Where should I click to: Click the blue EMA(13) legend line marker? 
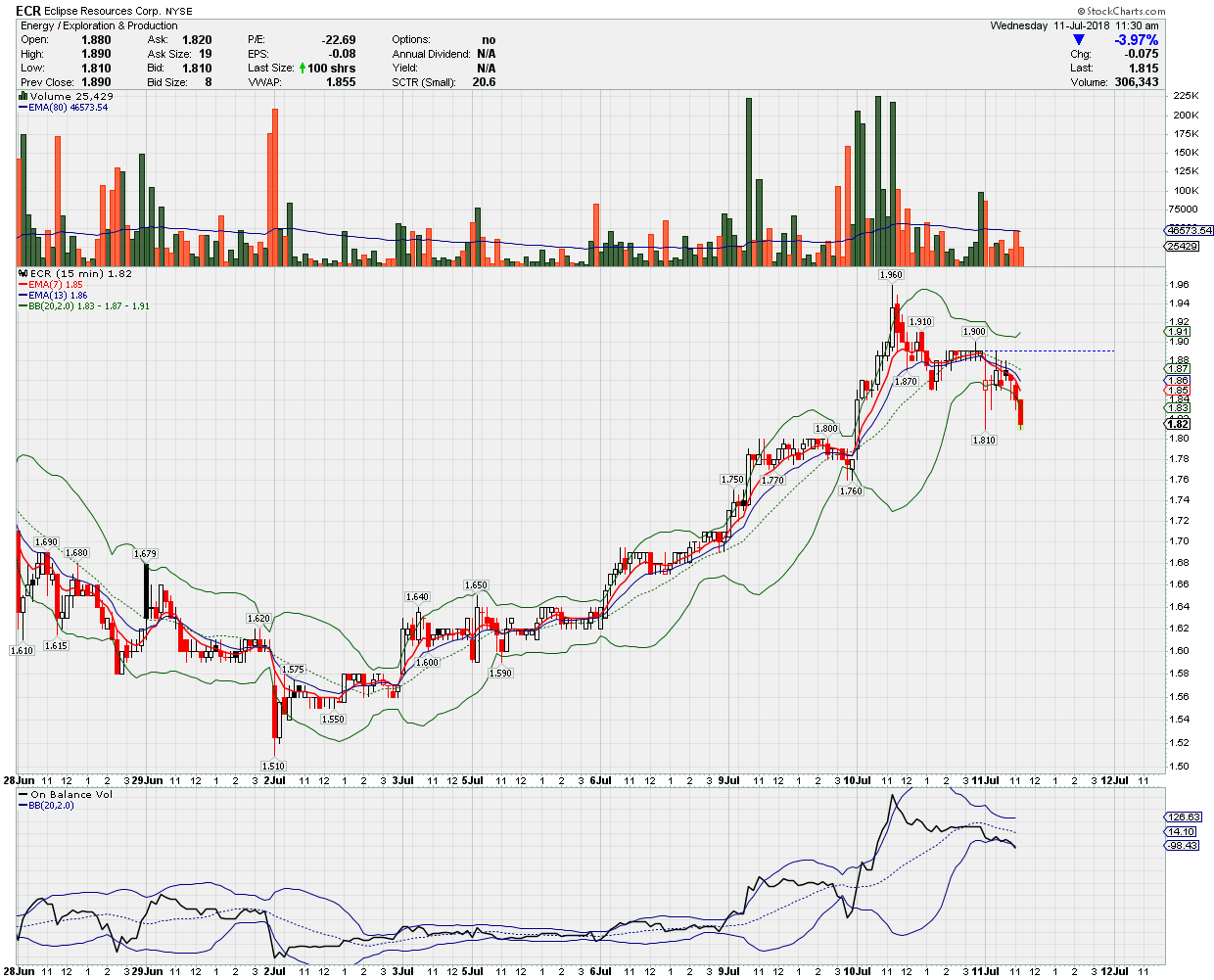(23, 296)
